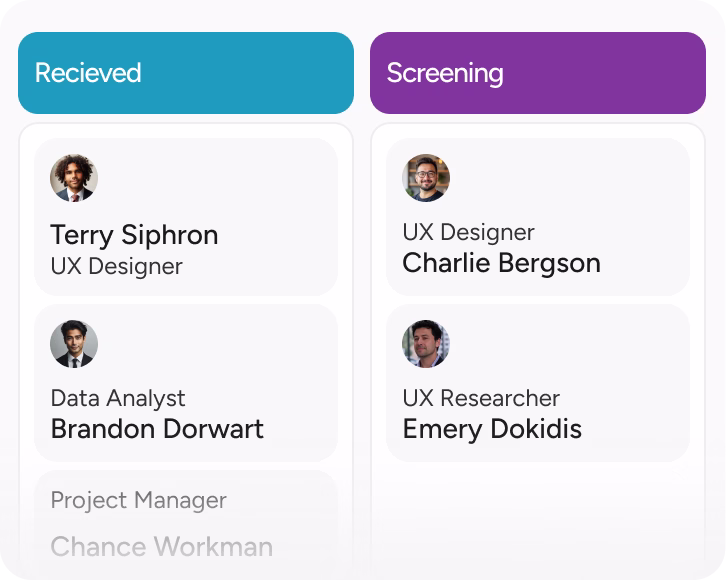
Task: Open Emery Dokidis's candidate card
Action: point(538,383)
